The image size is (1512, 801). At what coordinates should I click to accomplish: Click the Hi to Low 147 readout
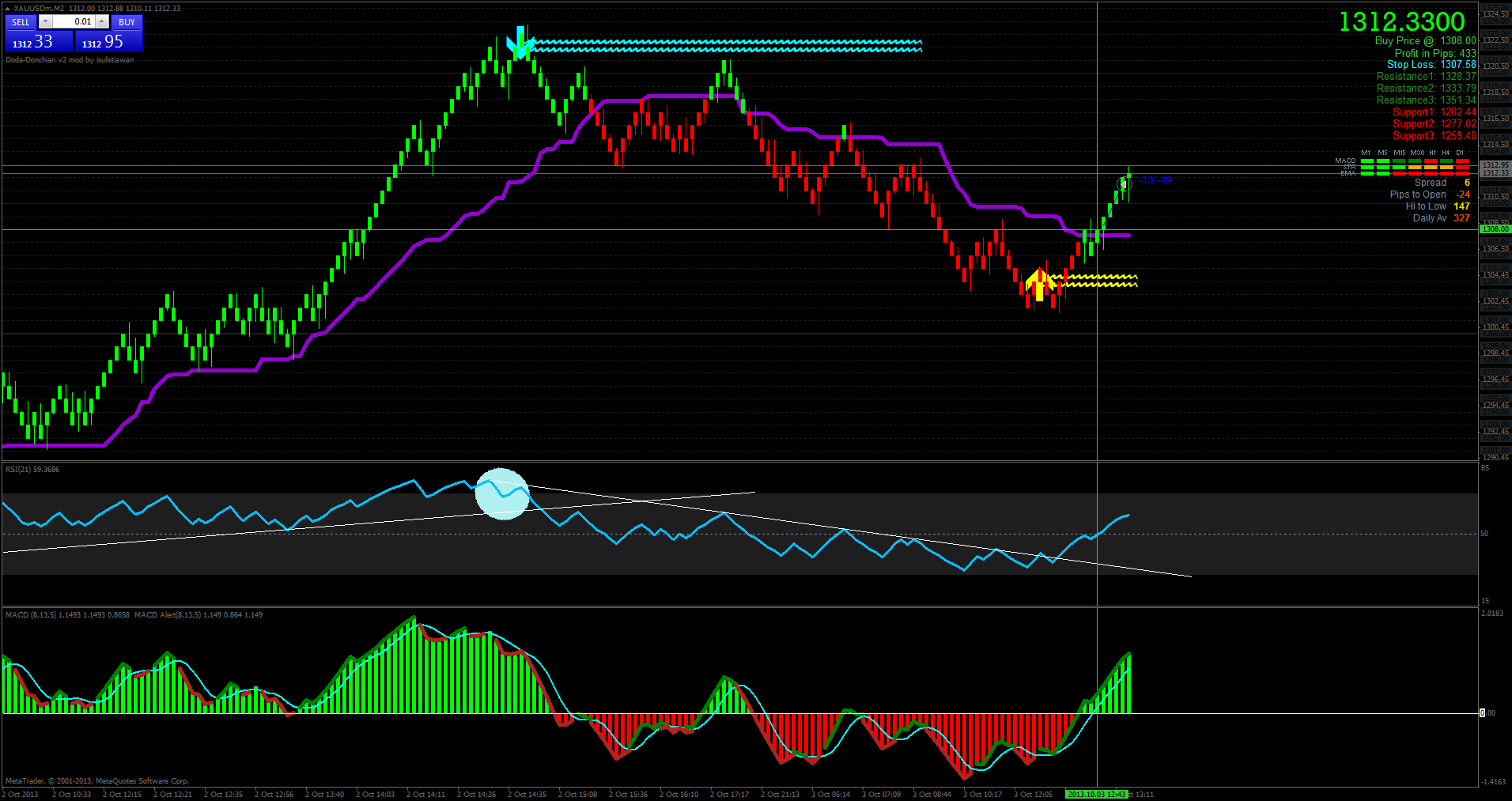[1438, 206]
